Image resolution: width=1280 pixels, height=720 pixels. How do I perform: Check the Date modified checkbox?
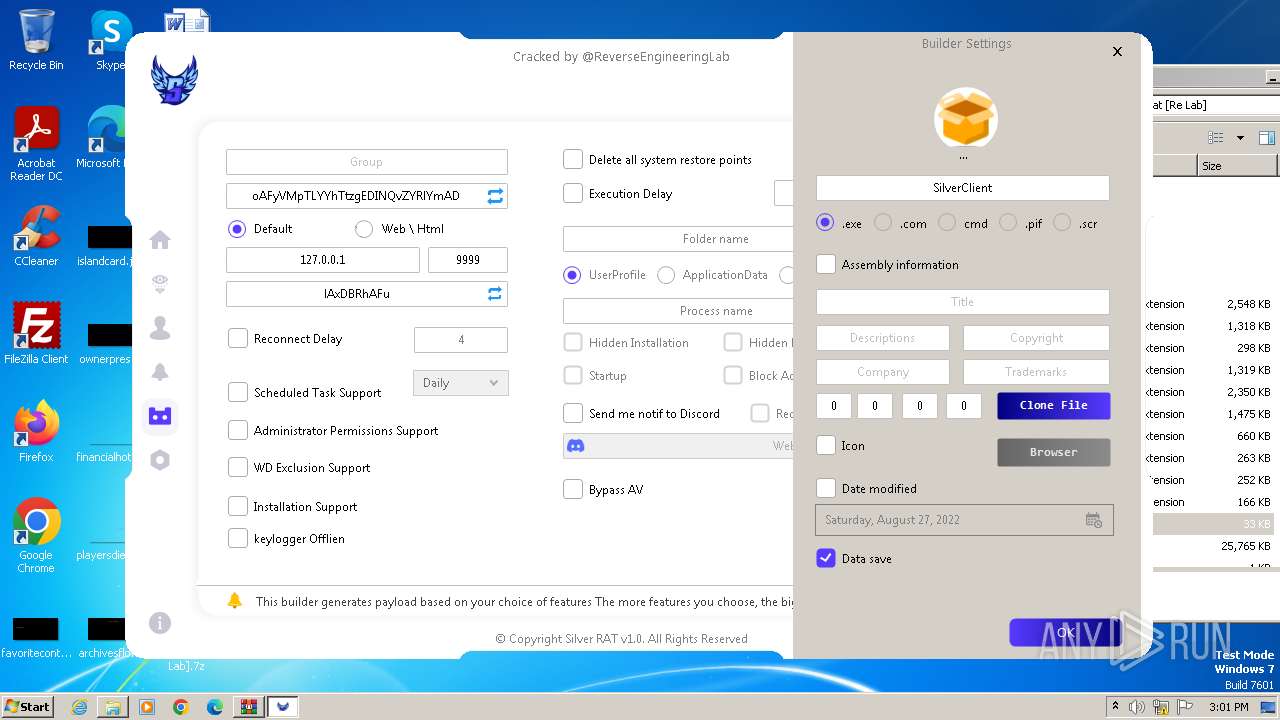click(x=826, y=488)
